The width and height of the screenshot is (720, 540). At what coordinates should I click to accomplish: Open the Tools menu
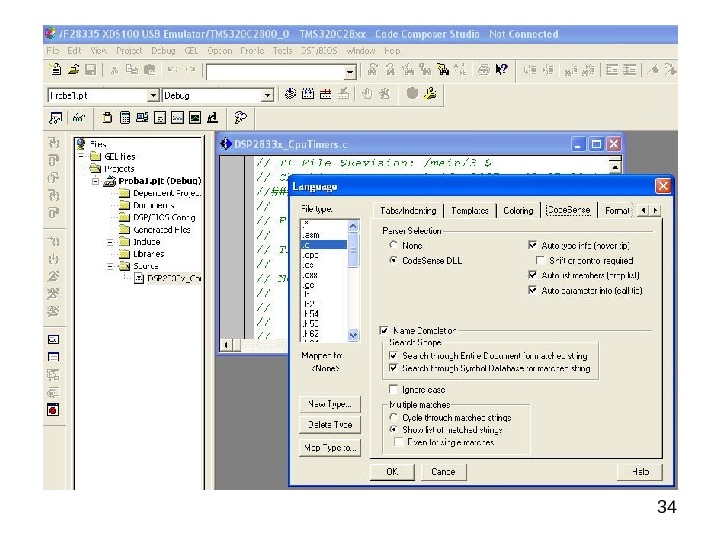[282, 51]
